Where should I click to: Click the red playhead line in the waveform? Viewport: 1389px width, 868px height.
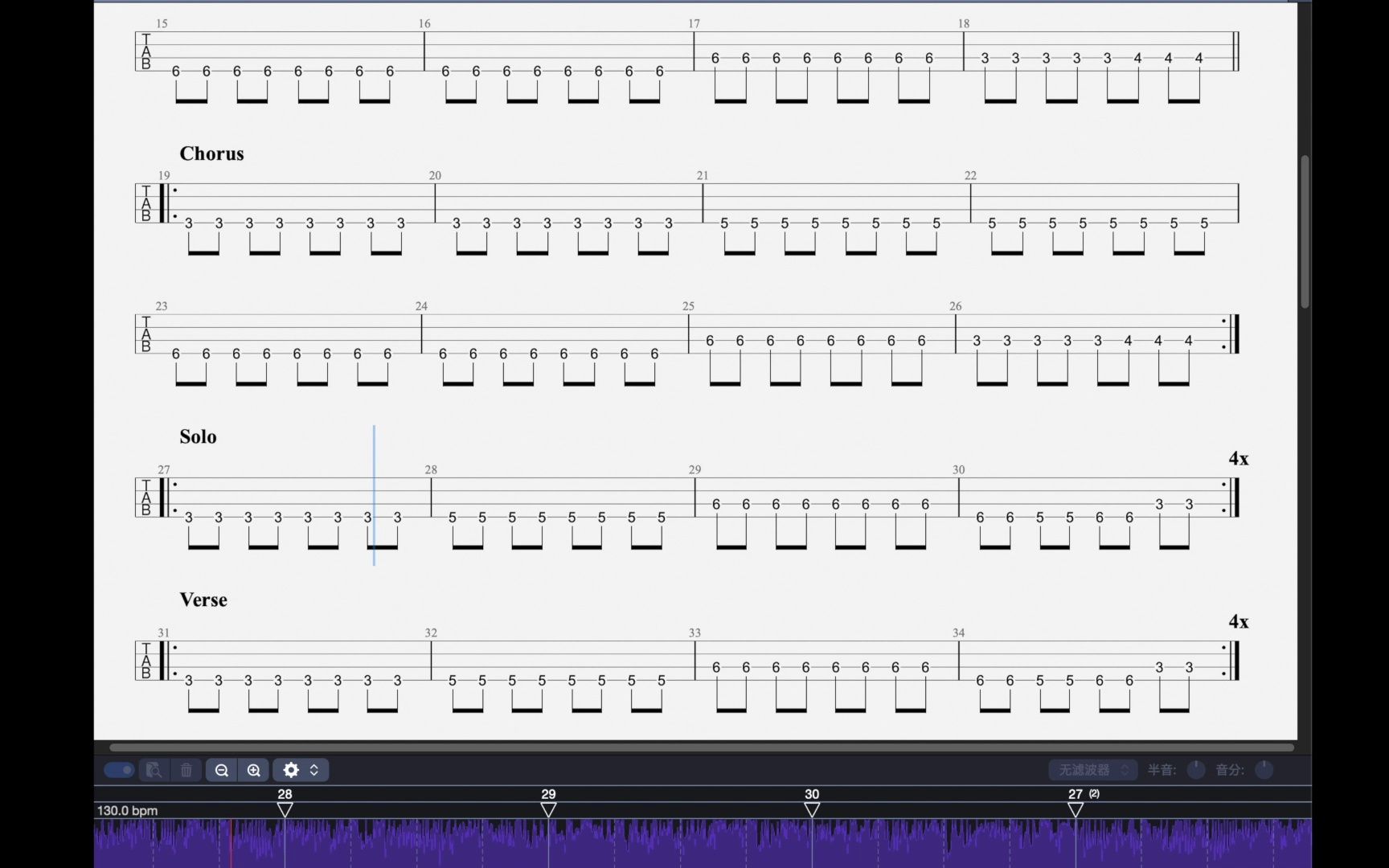(231, 843)
